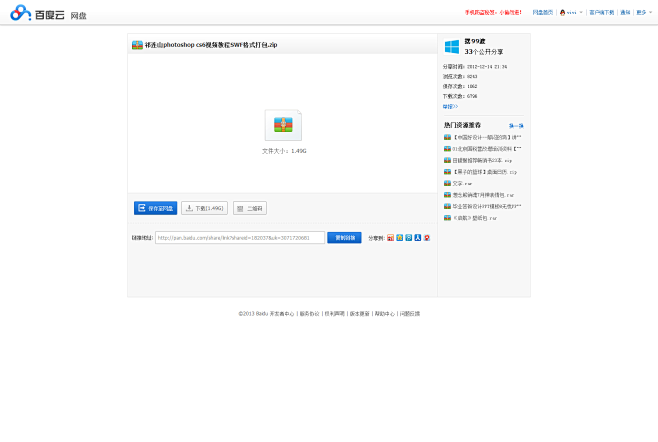
Task: Open footer link 权利声明
Action: coord(334,314)
